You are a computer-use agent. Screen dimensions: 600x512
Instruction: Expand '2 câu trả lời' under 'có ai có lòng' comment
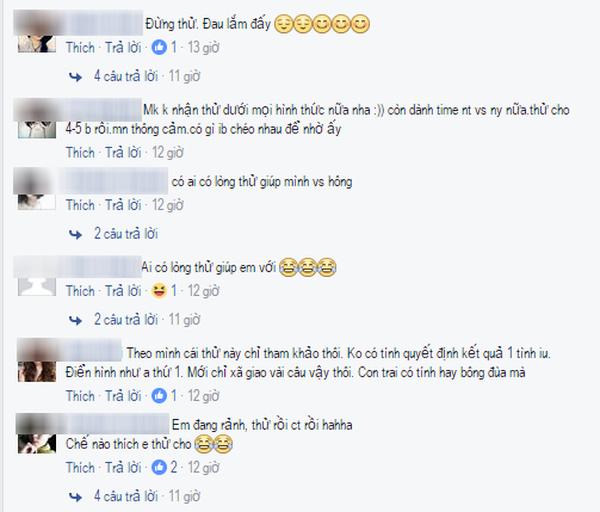[x=126, y=233]
